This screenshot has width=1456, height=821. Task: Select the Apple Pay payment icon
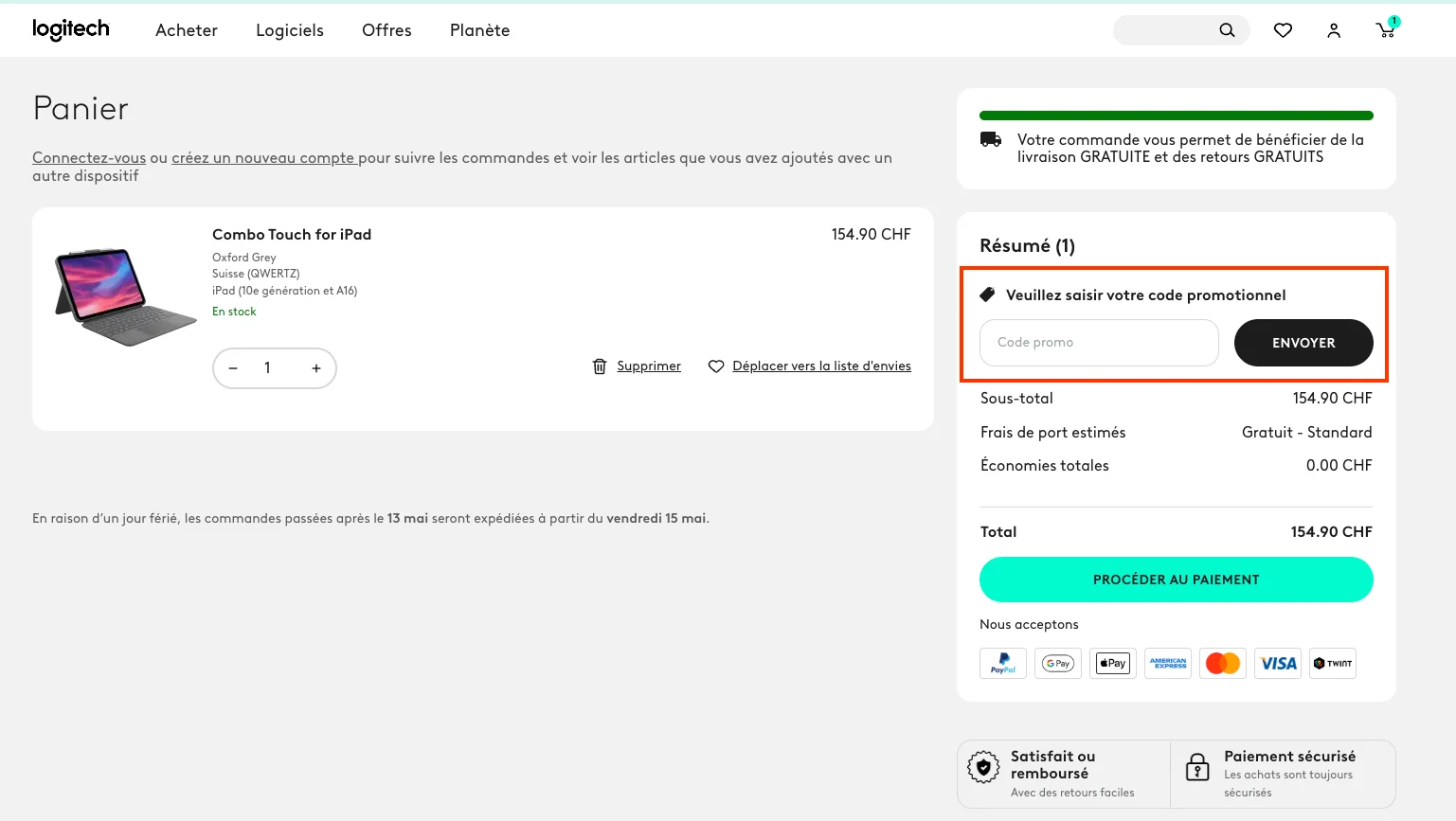[1113, 663]
